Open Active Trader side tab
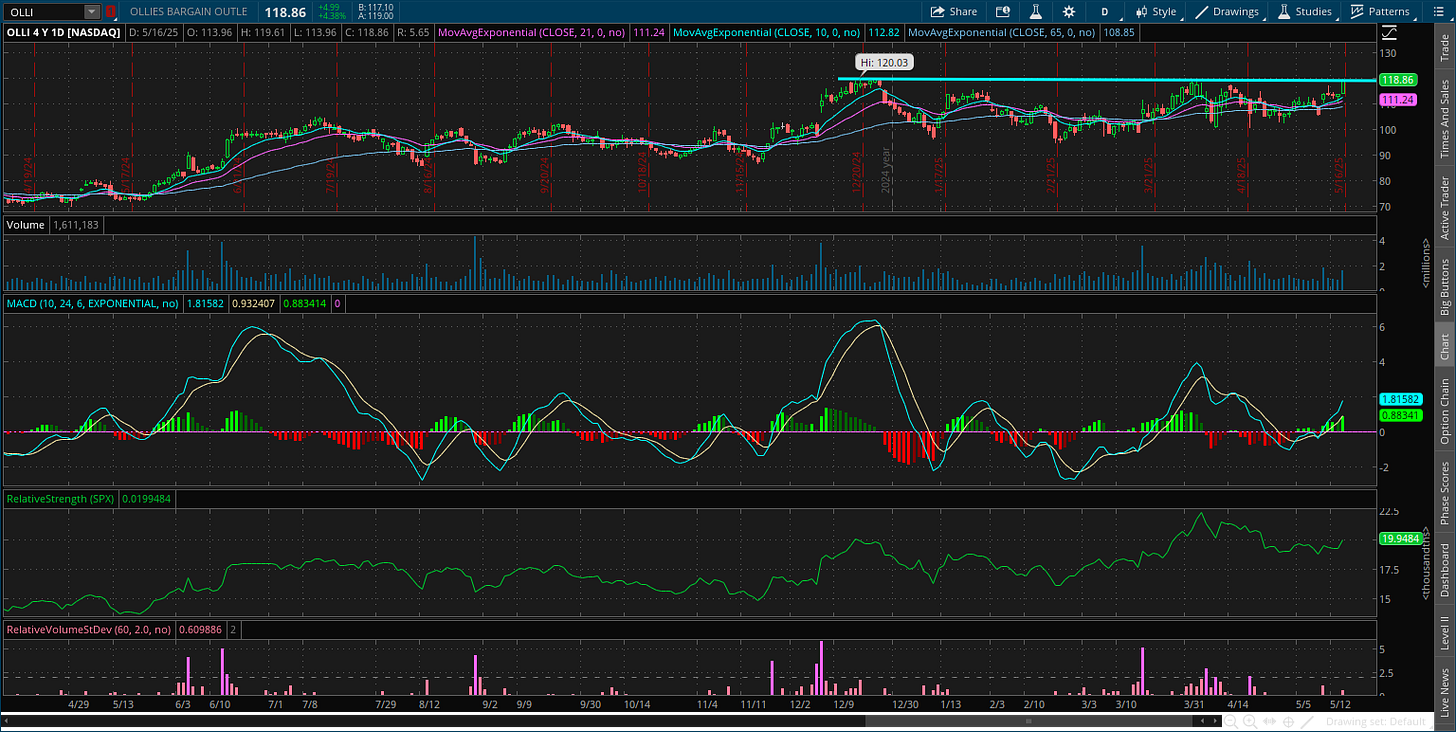The image size is (1456, 732). point(1444,207)
